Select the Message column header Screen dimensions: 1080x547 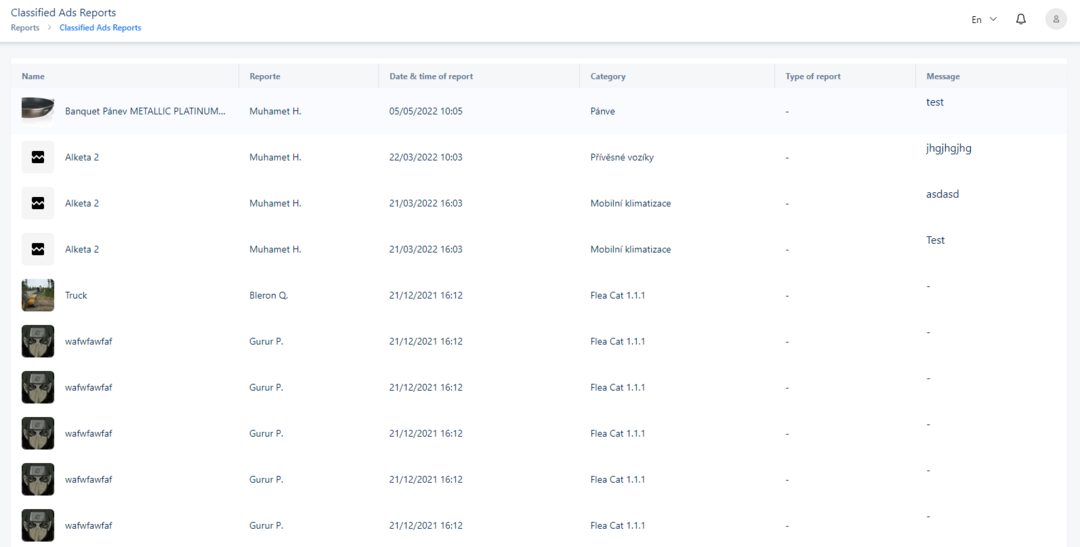[943, 76]
